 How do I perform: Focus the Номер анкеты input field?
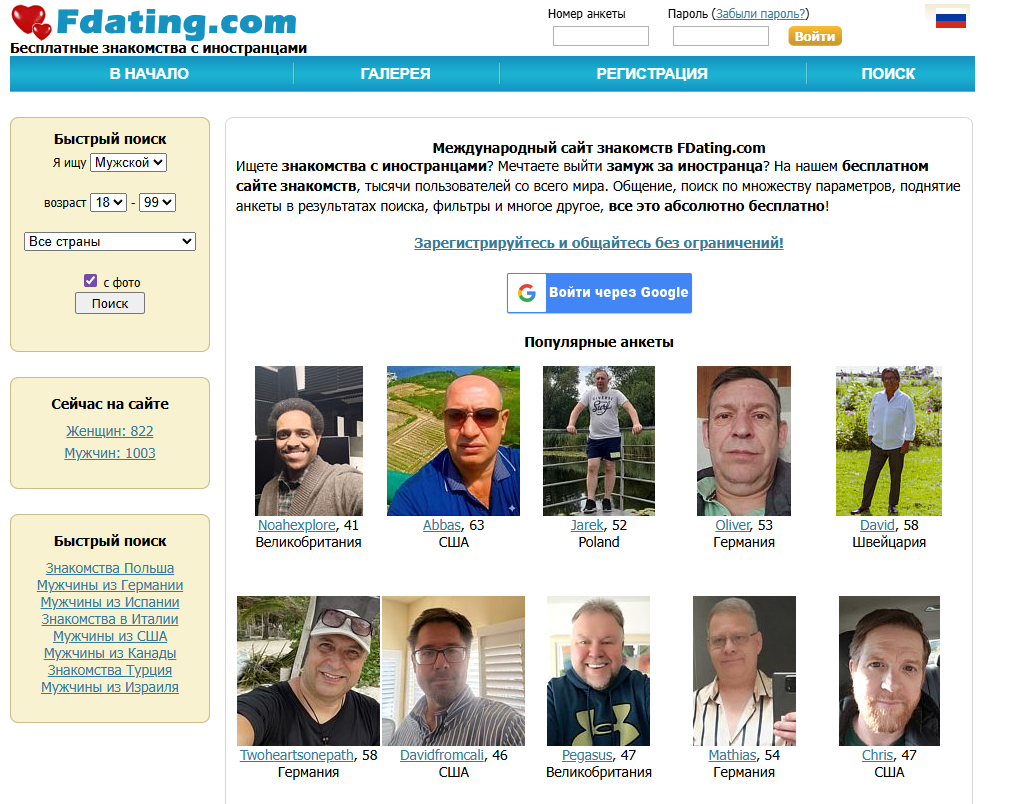(x=600, y=36)
